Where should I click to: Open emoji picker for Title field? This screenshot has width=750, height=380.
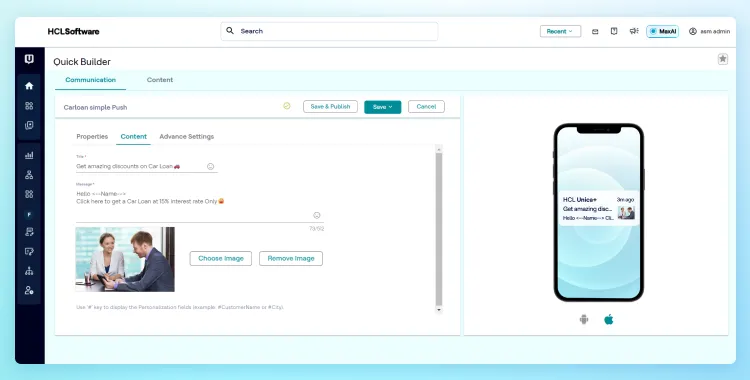coord(210,167)
